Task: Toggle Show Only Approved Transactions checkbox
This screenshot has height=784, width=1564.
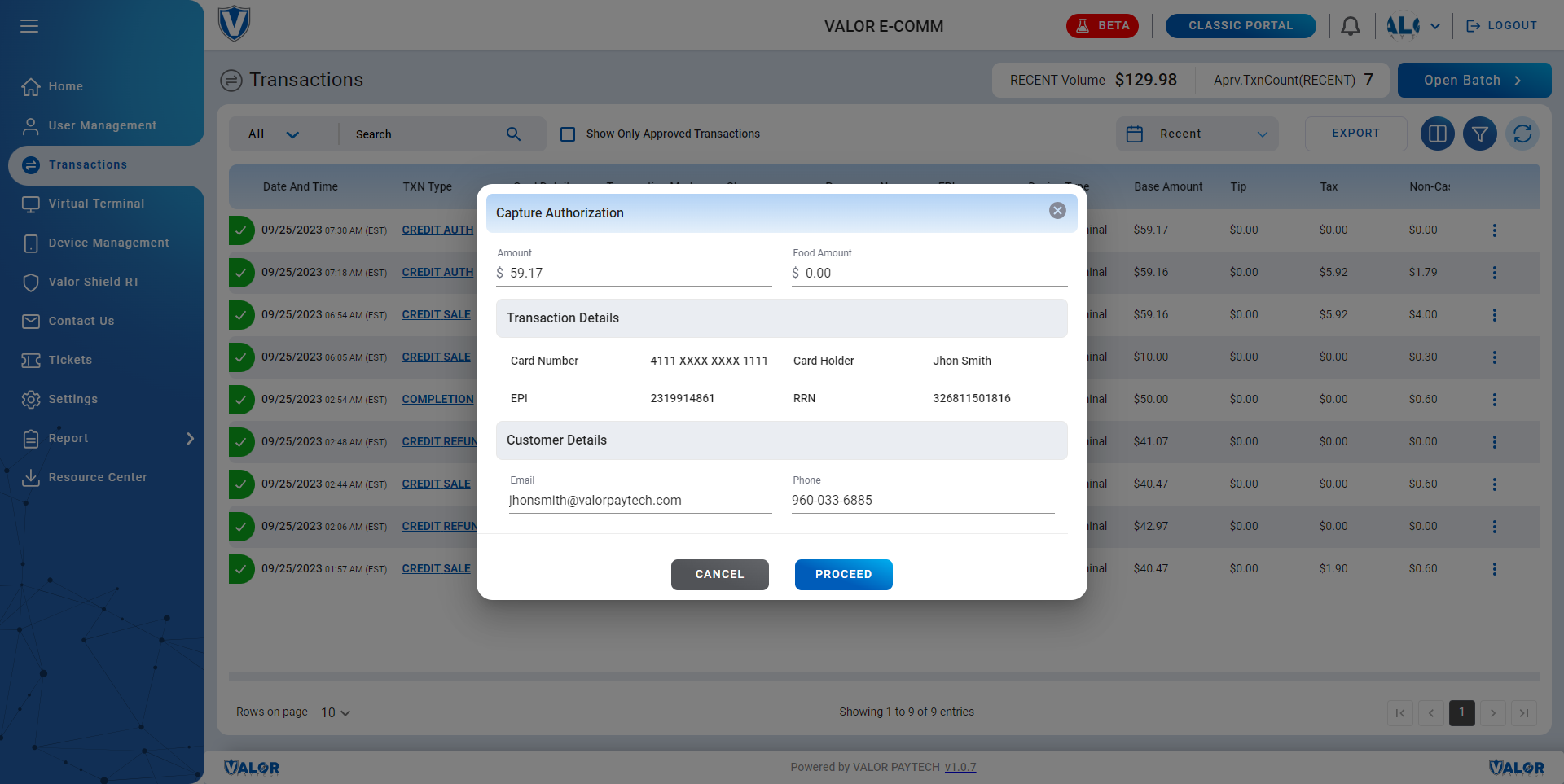Action: (x=568, y=134)
